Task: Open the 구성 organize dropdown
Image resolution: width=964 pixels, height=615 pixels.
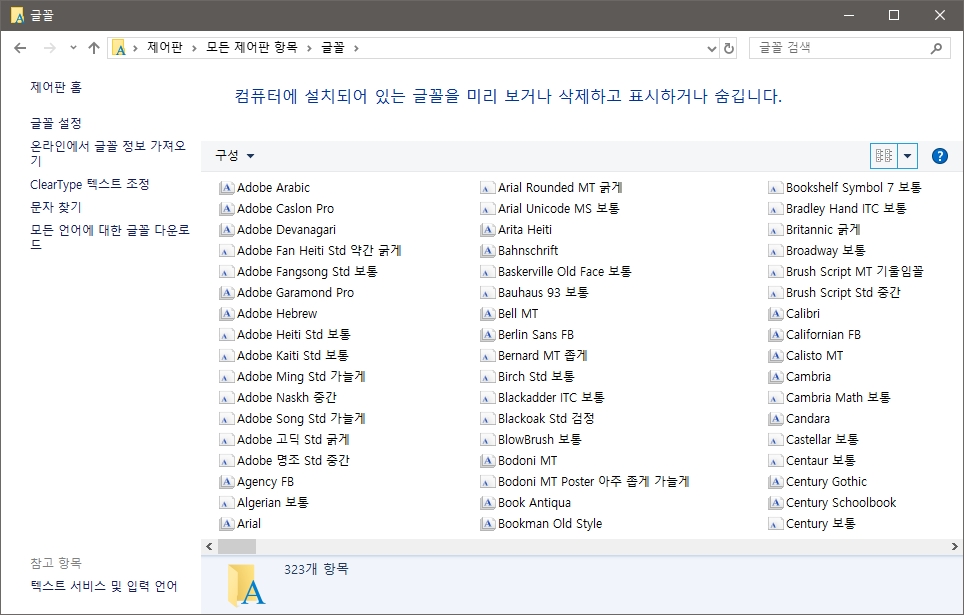Action: point(234,156)
